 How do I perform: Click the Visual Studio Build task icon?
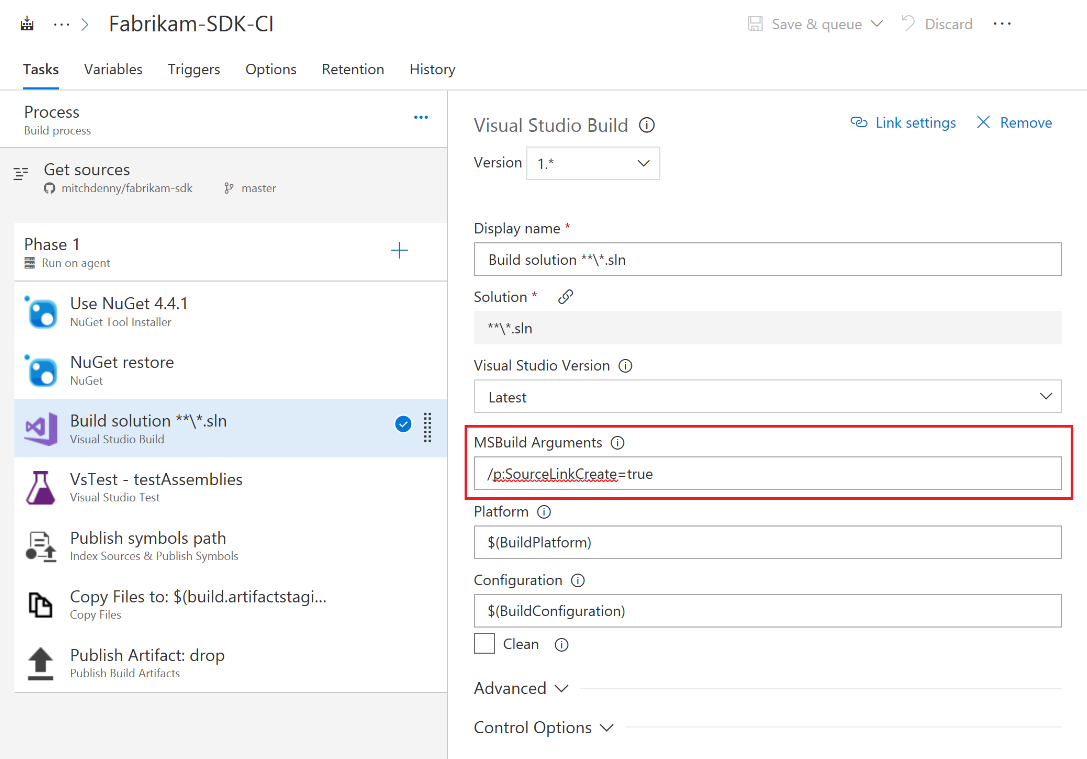(x=41, y=428)
